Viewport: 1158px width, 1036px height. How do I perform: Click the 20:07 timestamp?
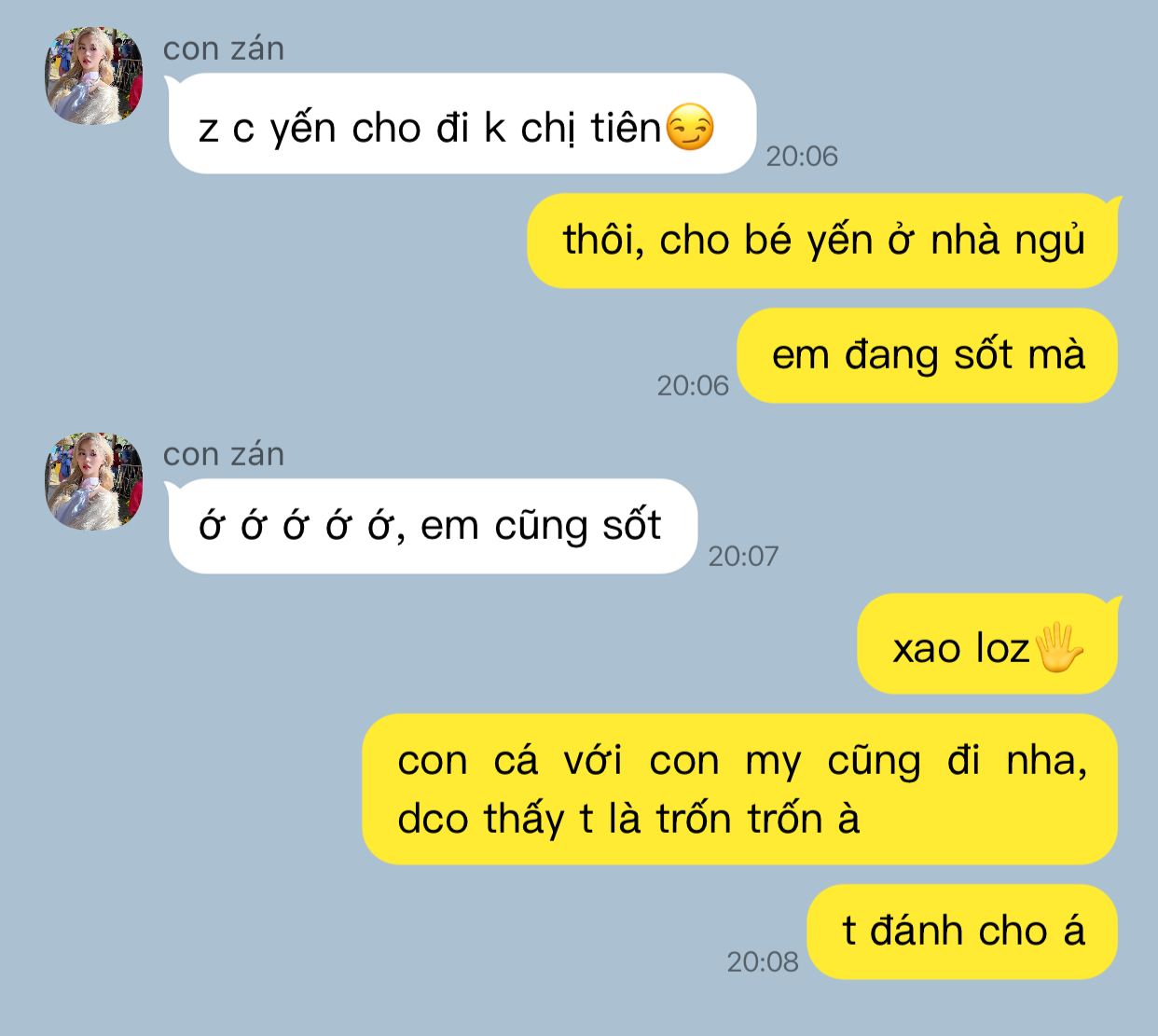pyautogui.click(x=743, y=556)
